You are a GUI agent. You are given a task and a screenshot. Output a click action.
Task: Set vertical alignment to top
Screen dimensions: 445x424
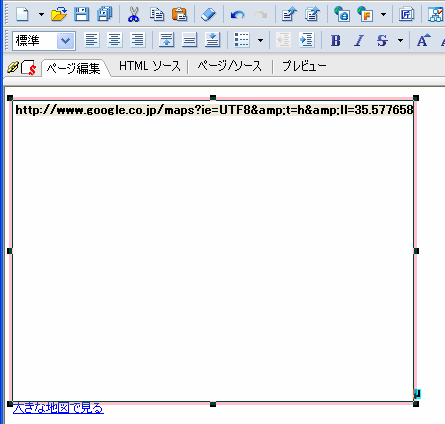166,40
